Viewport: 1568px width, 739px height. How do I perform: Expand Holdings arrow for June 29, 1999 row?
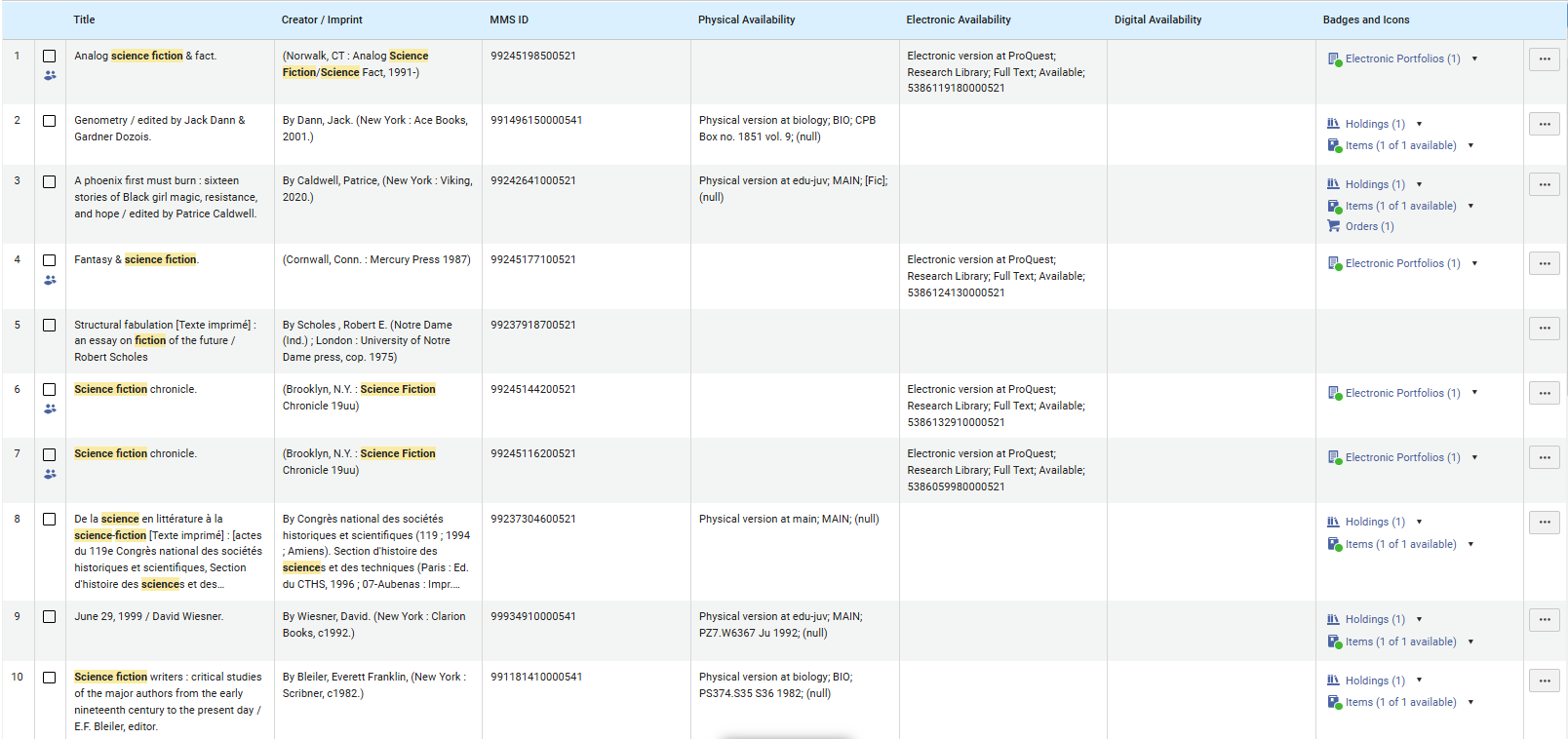(x=1419, y=619)
